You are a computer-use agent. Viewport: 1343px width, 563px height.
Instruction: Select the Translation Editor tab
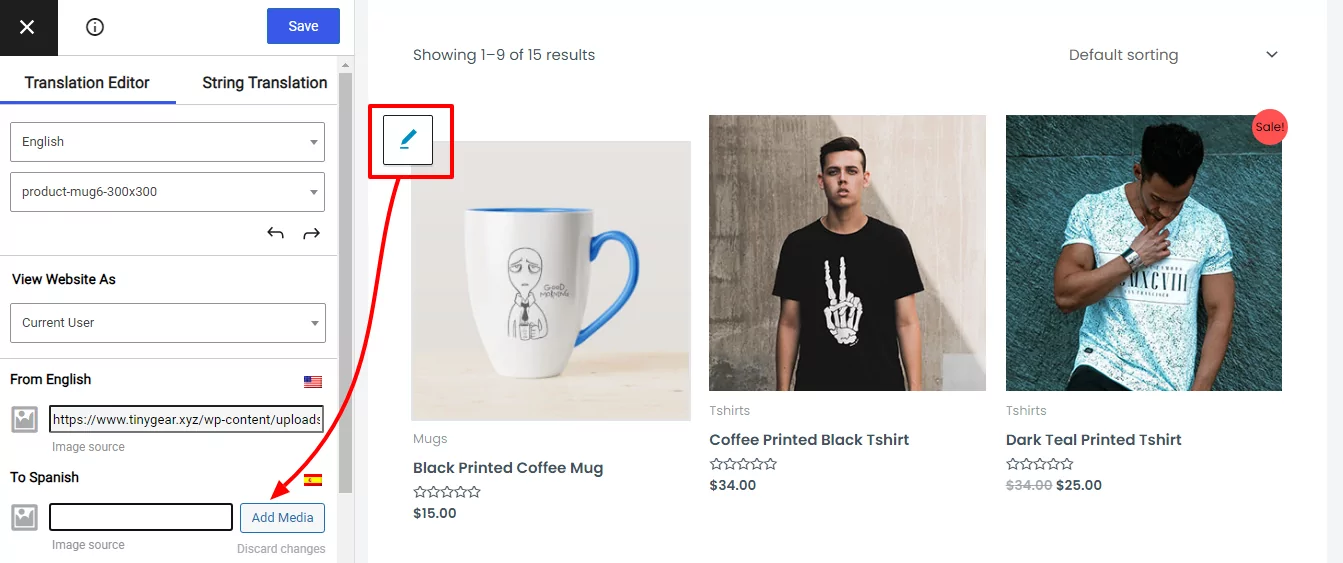pos(87,83)
